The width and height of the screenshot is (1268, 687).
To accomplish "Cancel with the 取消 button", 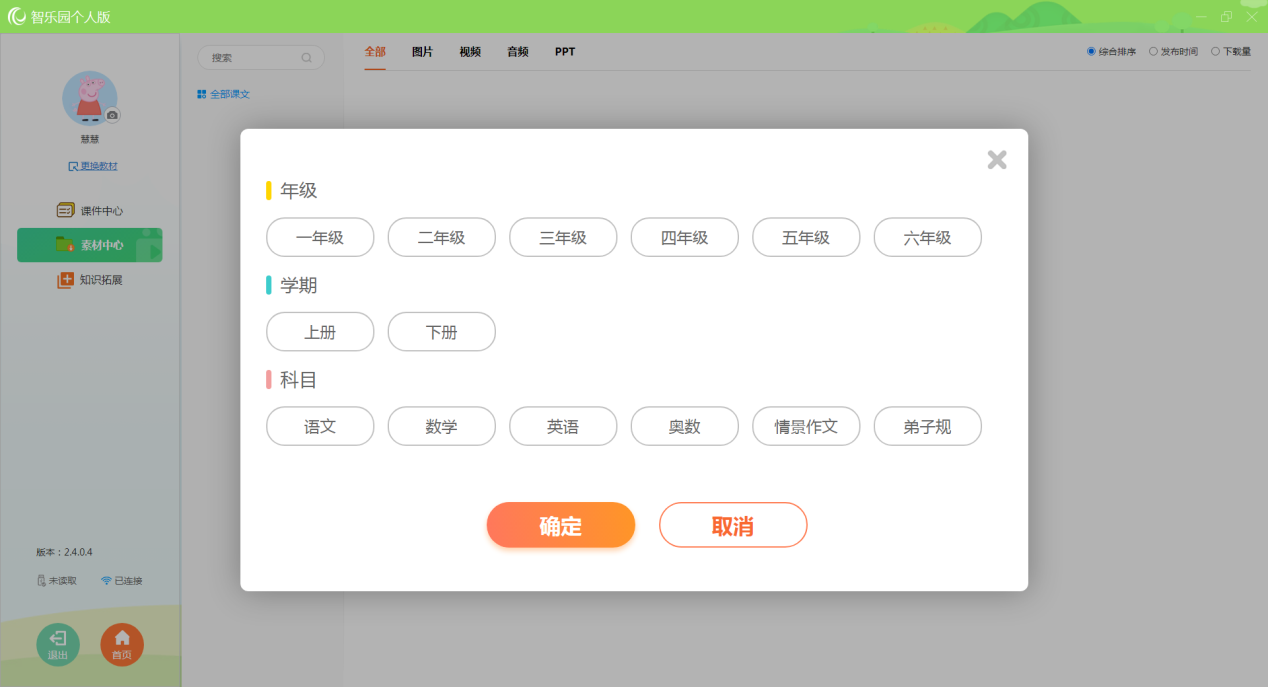I will tap(733, 525).
